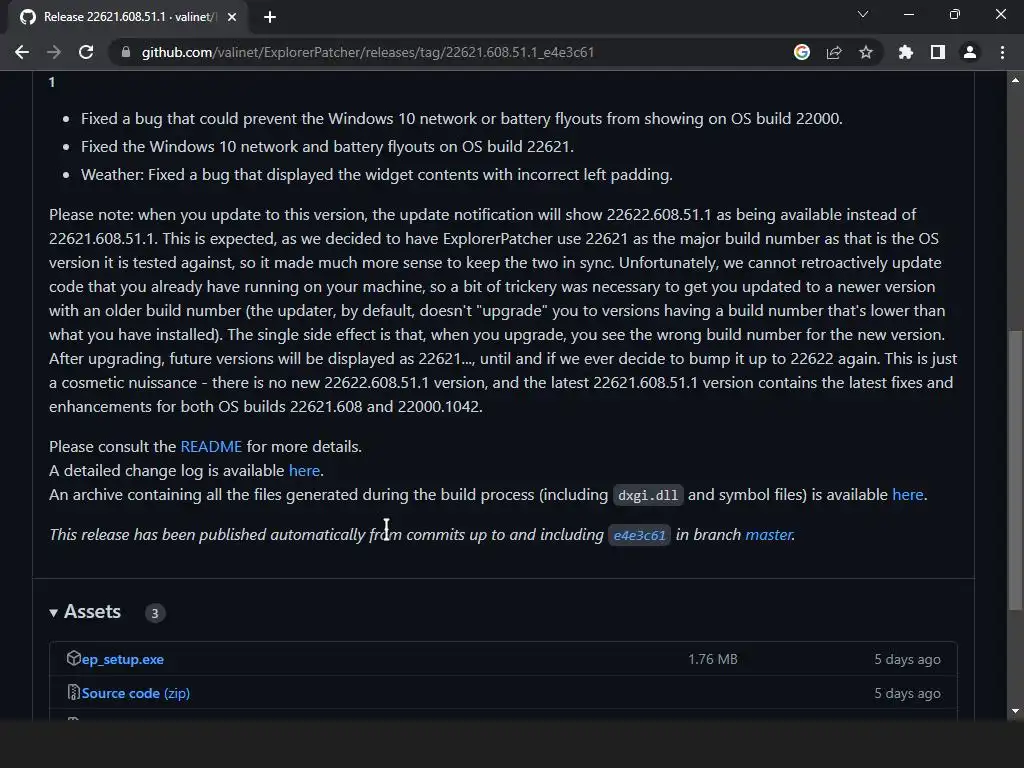
Task: Click the ep_setup.exe package icon
Action: click(73, 658)
